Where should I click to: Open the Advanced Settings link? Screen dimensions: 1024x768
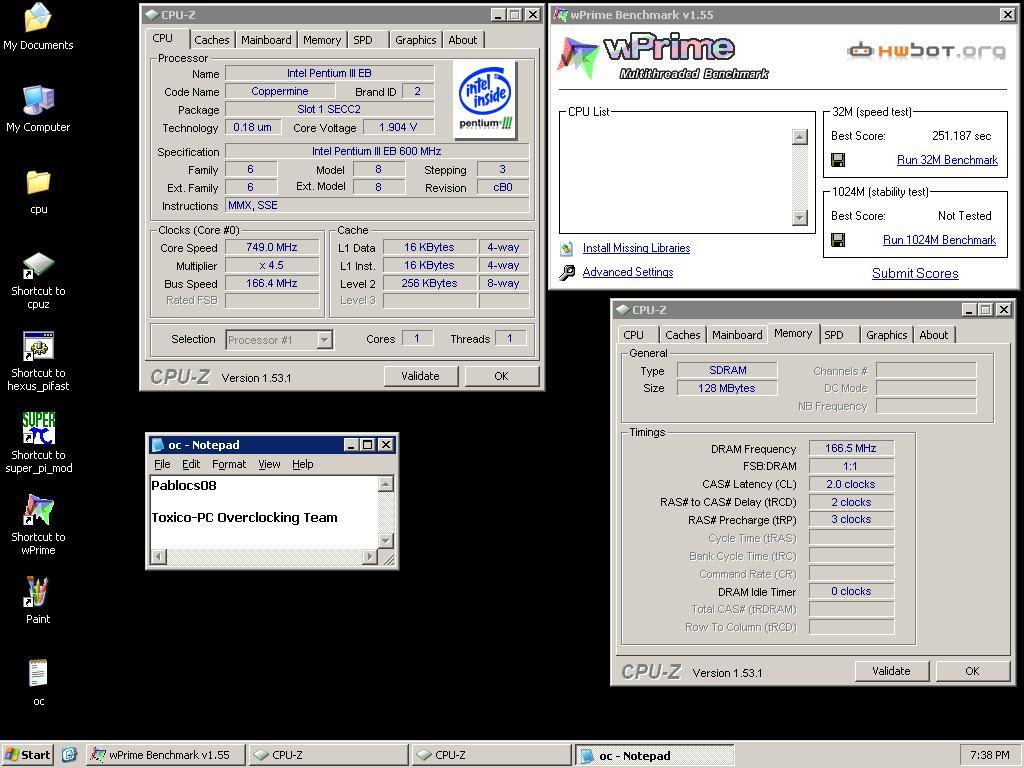[x=628, y=272]
